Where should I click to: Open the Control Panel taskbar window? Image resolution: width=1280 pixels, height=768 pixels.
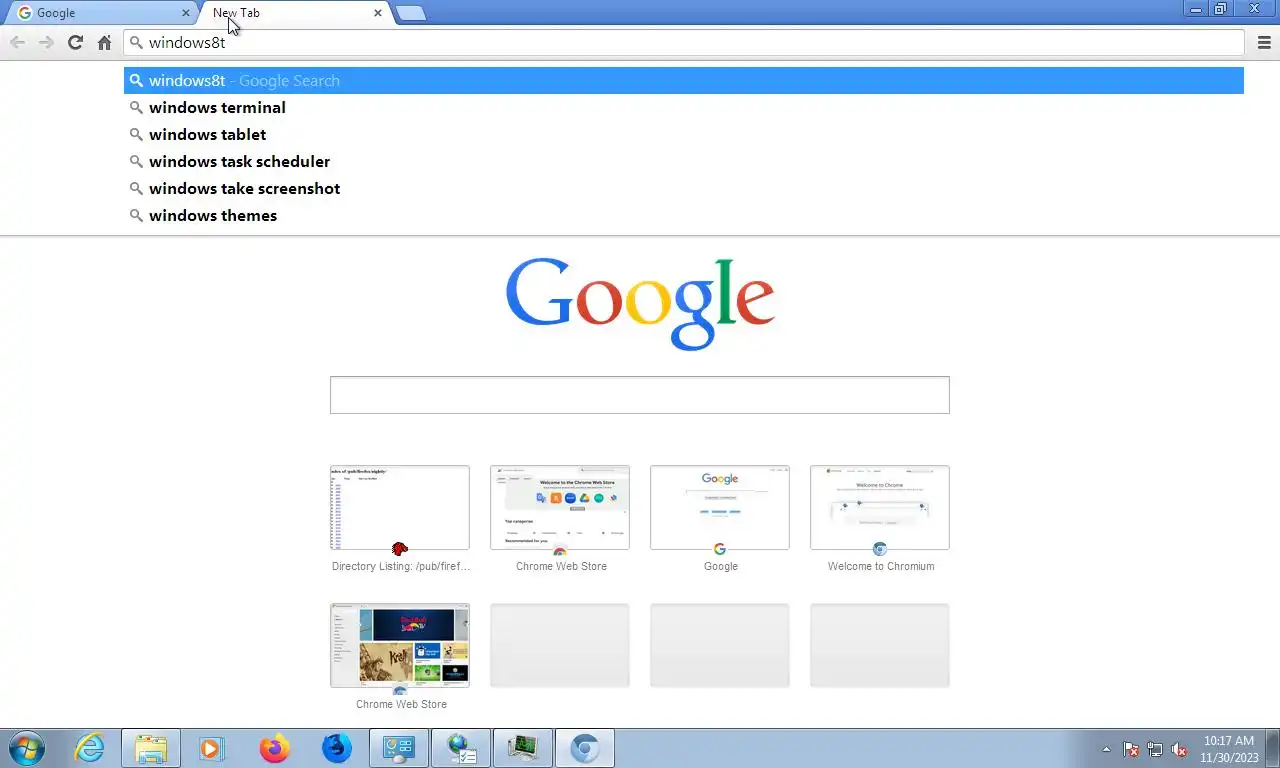399,748
